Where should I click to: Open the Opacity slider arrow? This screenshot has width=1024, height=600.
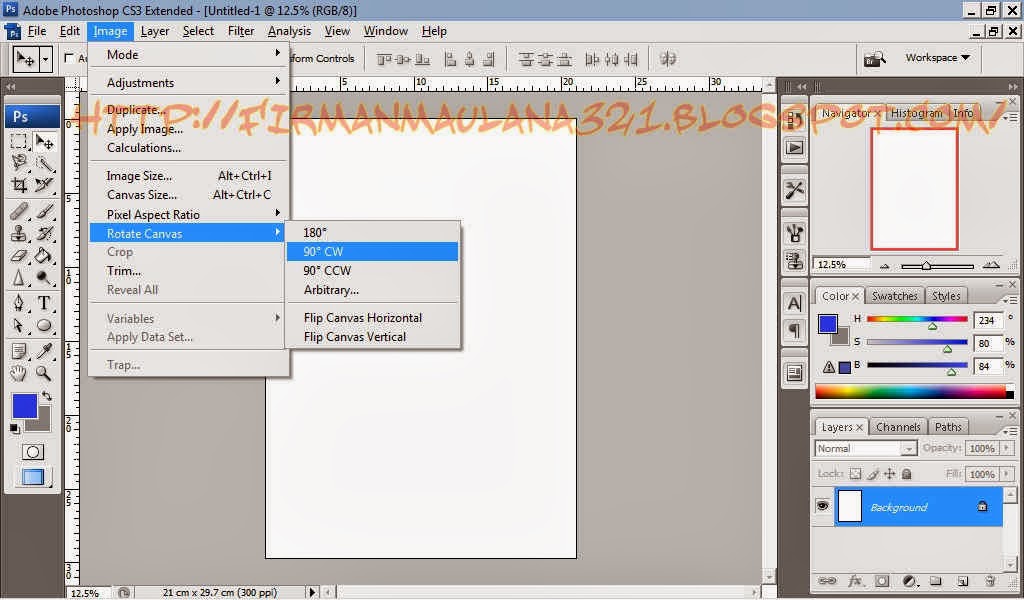coord(1006,448)
